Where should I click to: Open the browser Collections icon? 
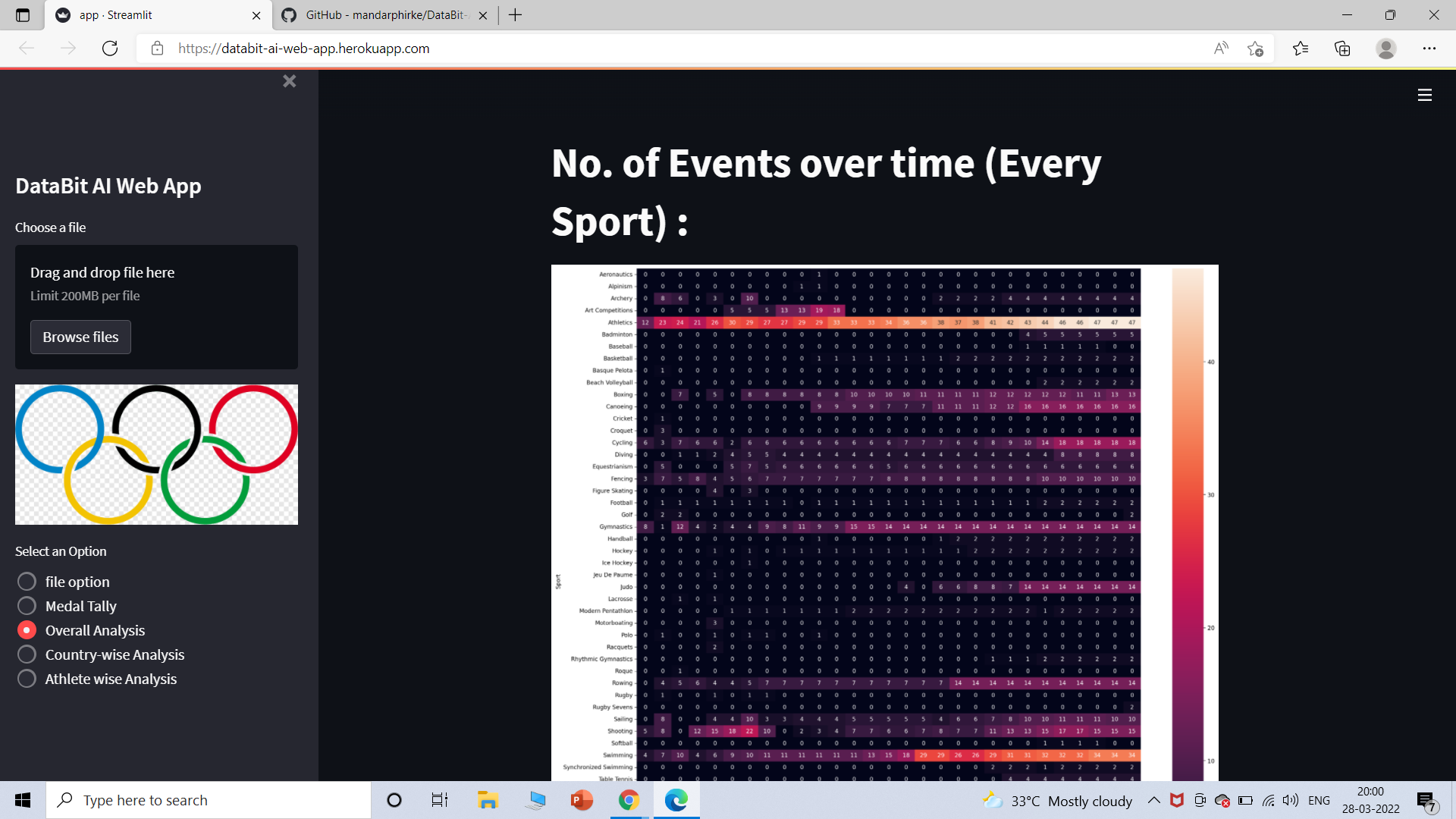pyautogui.click(x=1342, y=49)
